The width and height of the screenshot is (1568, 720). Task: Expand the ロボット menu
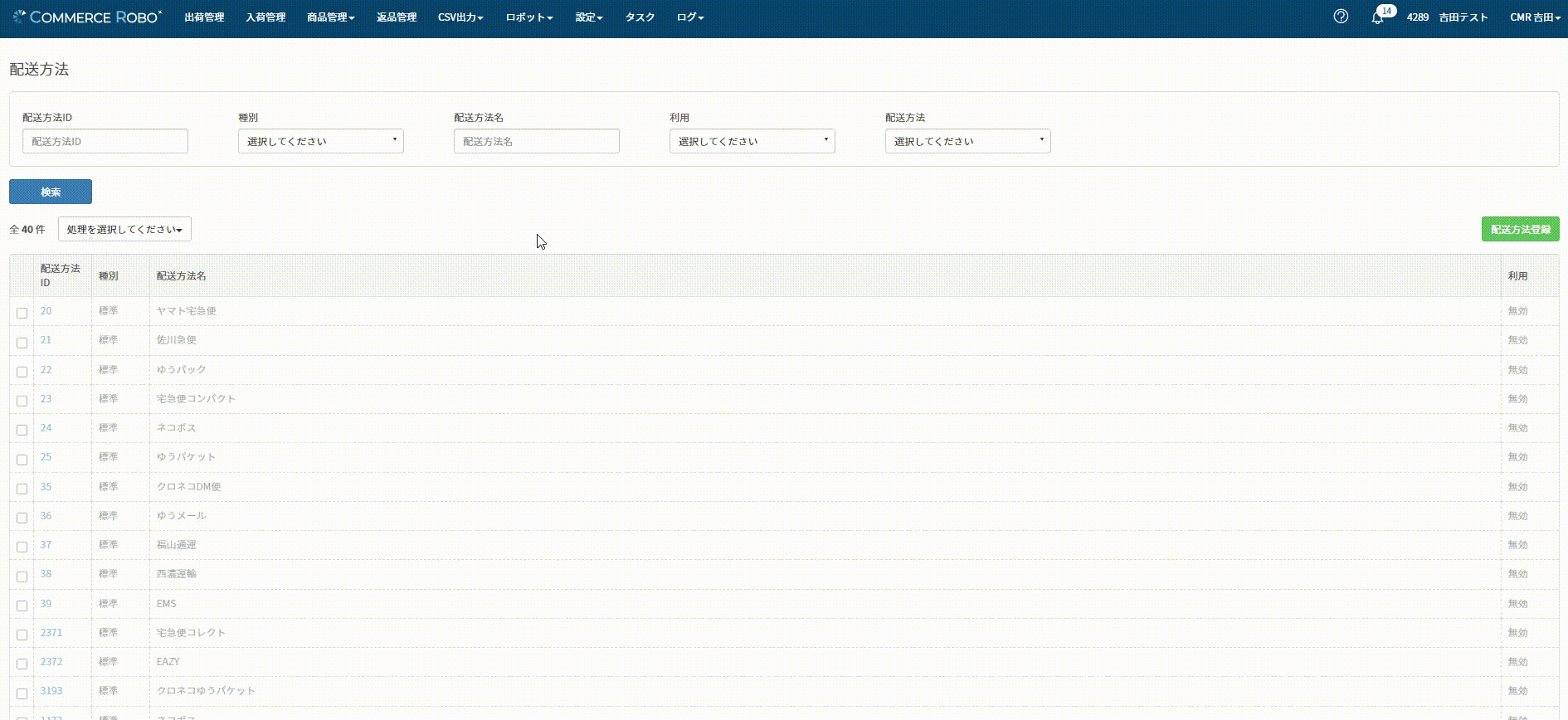coord(529,17)
